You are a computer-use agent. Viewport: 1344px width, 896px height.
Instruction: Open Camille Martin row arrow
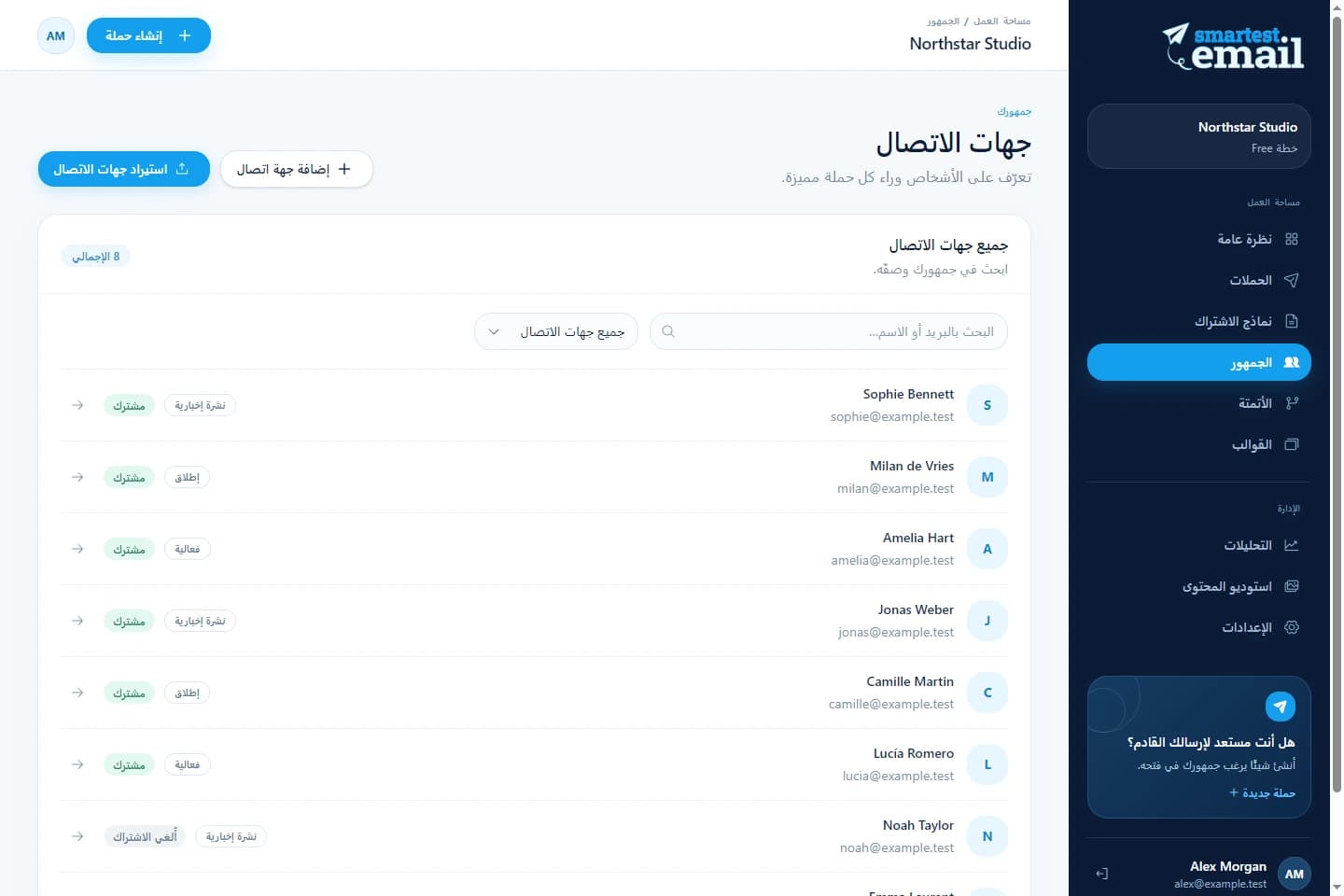[x=77, y=693]
